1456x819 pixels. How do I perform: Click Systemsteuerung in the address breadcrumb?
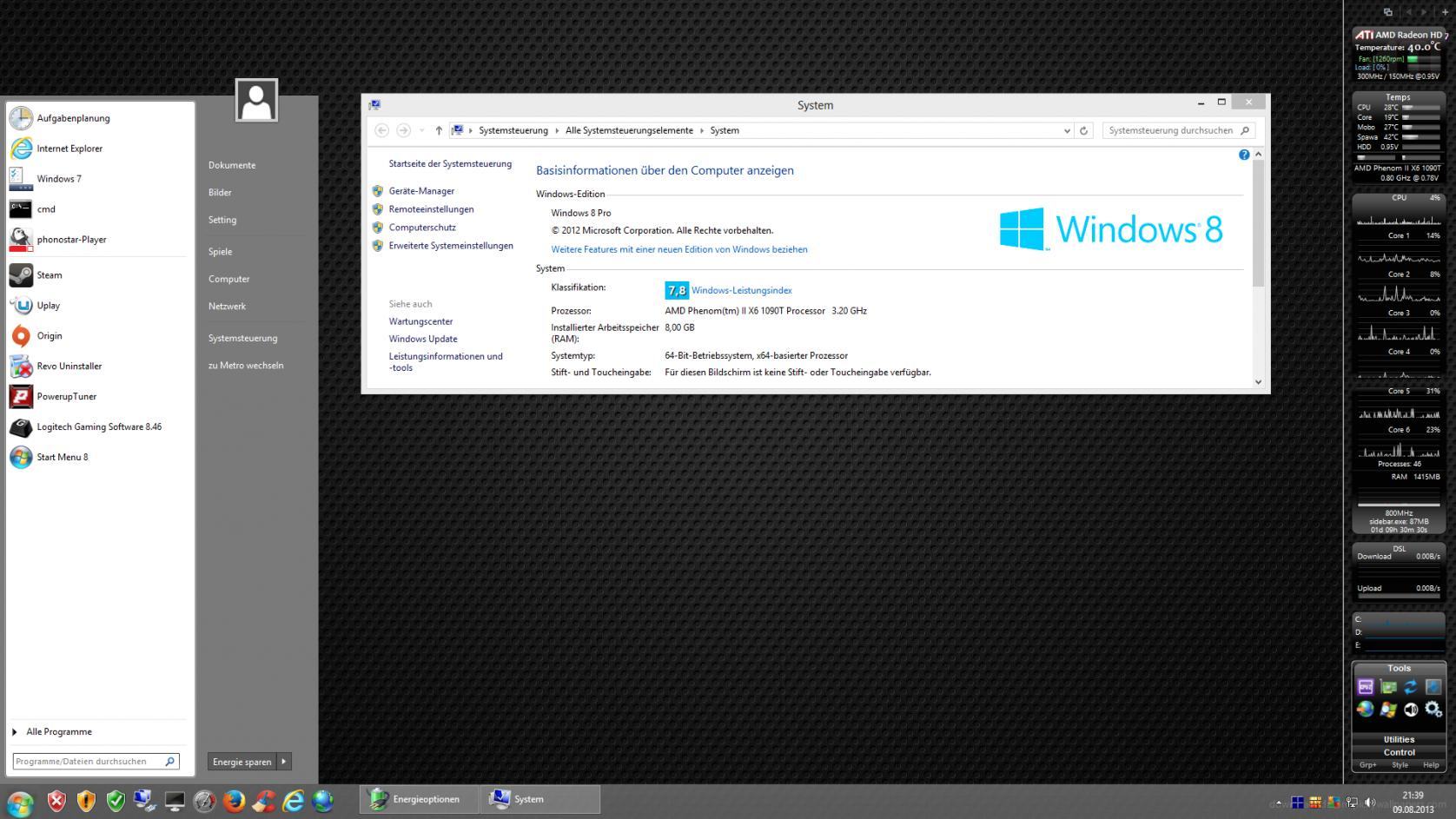click(513, 130)
